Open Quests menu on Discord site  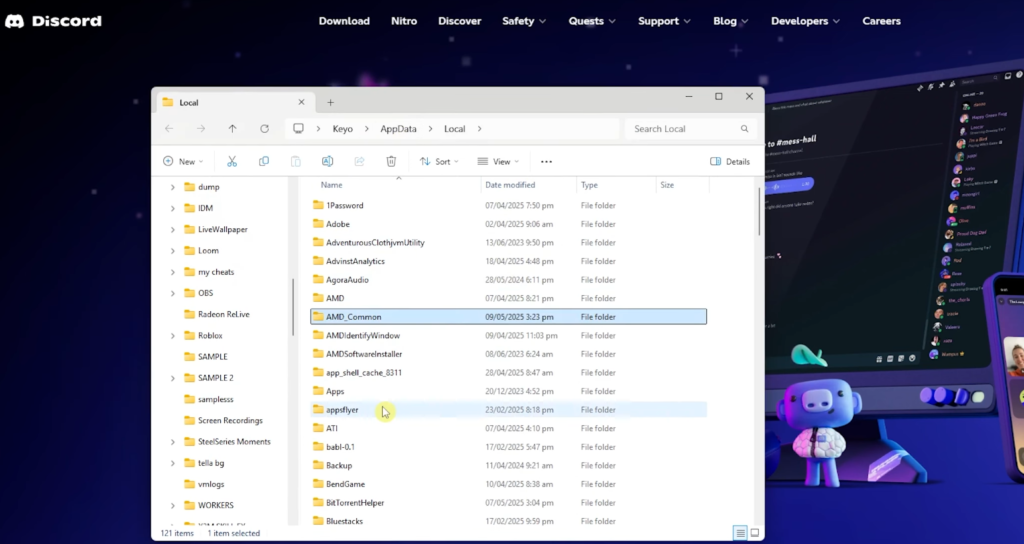coord(592,21)
